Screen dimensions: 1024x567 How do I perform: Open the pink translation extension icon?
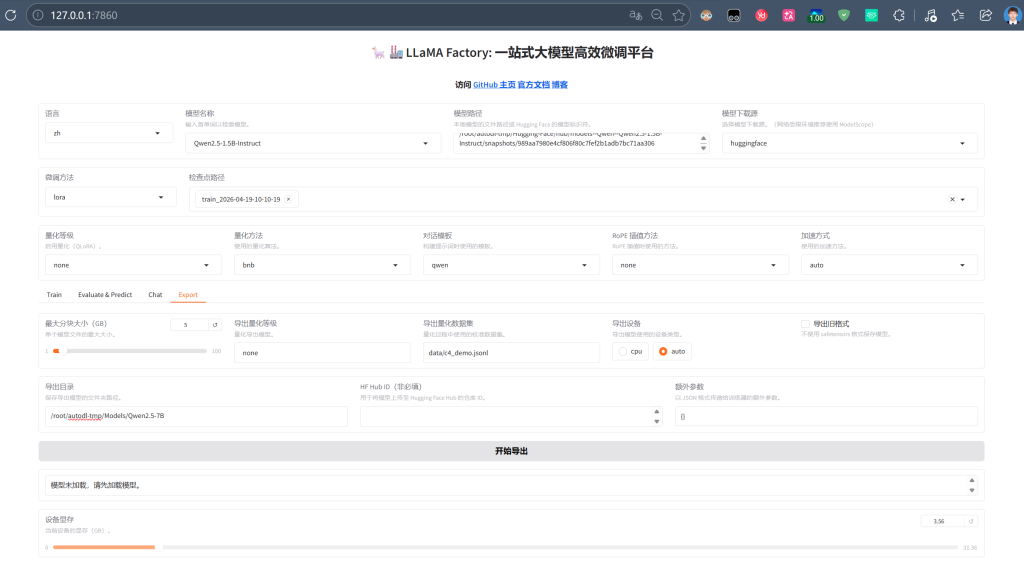[x=788, y=15]
